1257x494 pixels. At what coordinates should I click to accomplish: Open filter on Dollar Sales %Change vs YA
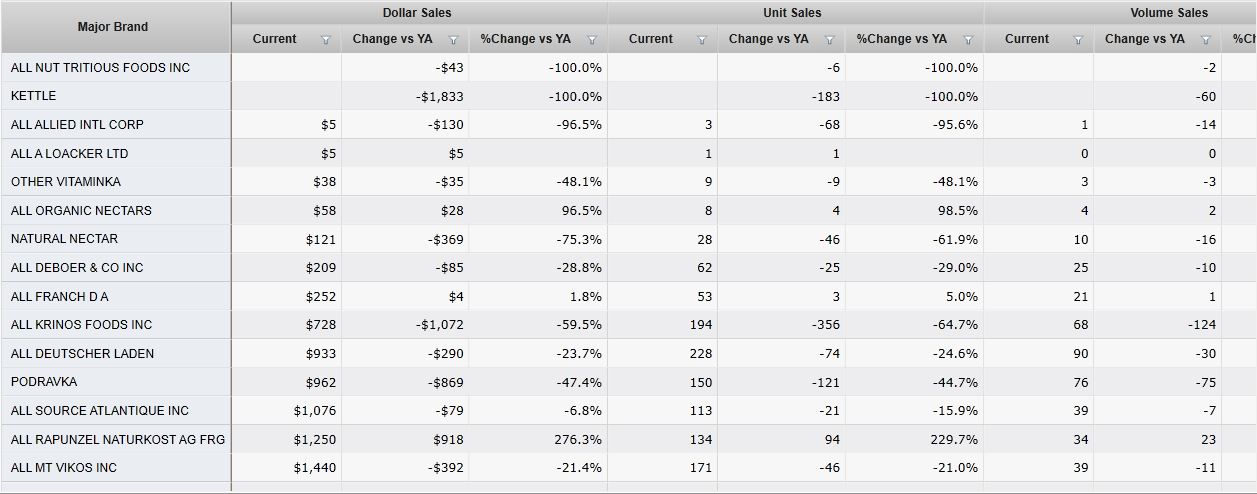(x=592, y=40)
